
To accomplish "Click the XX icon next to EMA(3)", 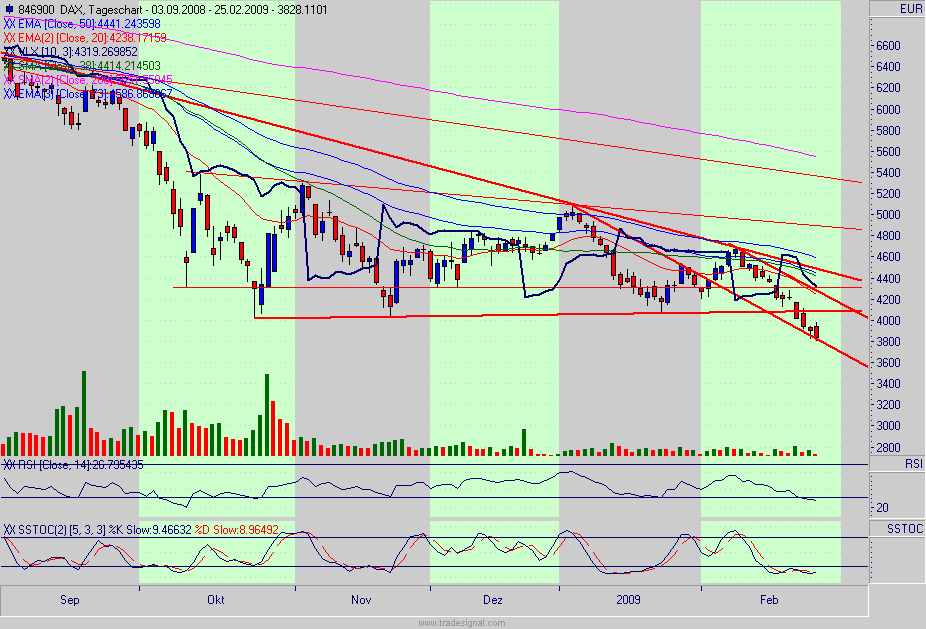I will 9,92.
